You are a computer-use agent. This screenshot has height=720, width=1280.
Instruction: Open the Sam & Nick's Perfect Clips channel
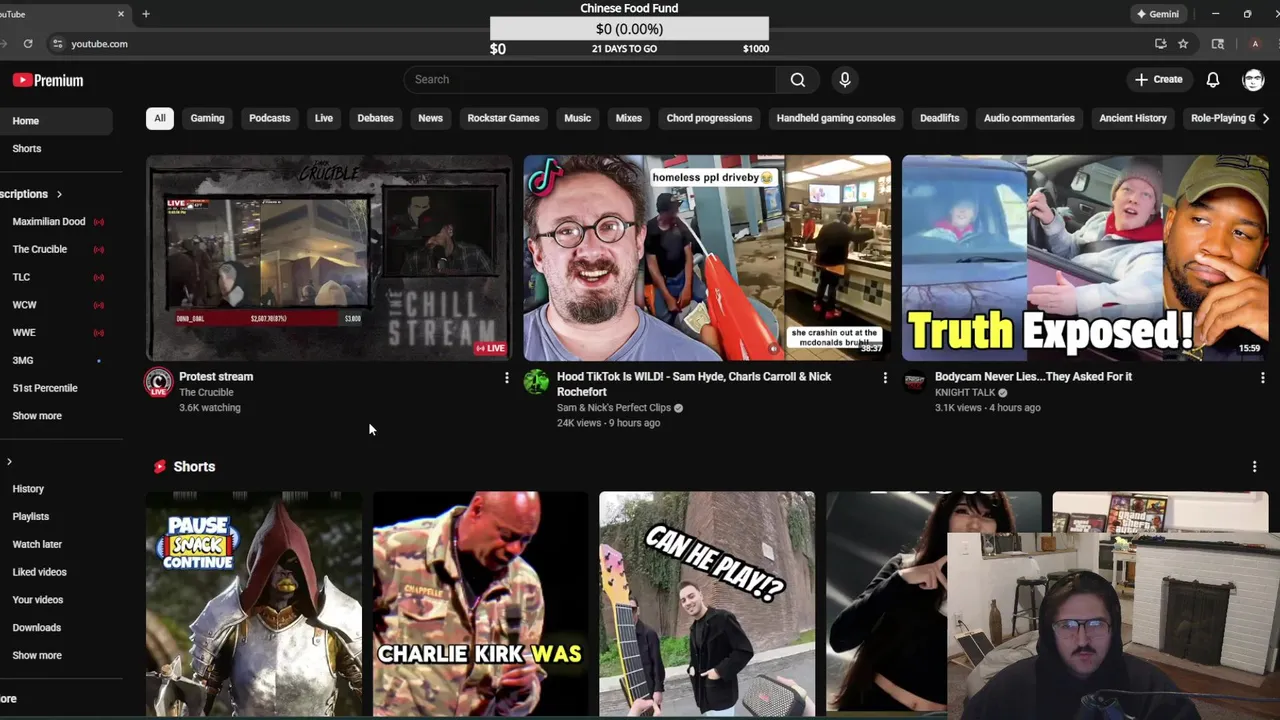[614, 408]
